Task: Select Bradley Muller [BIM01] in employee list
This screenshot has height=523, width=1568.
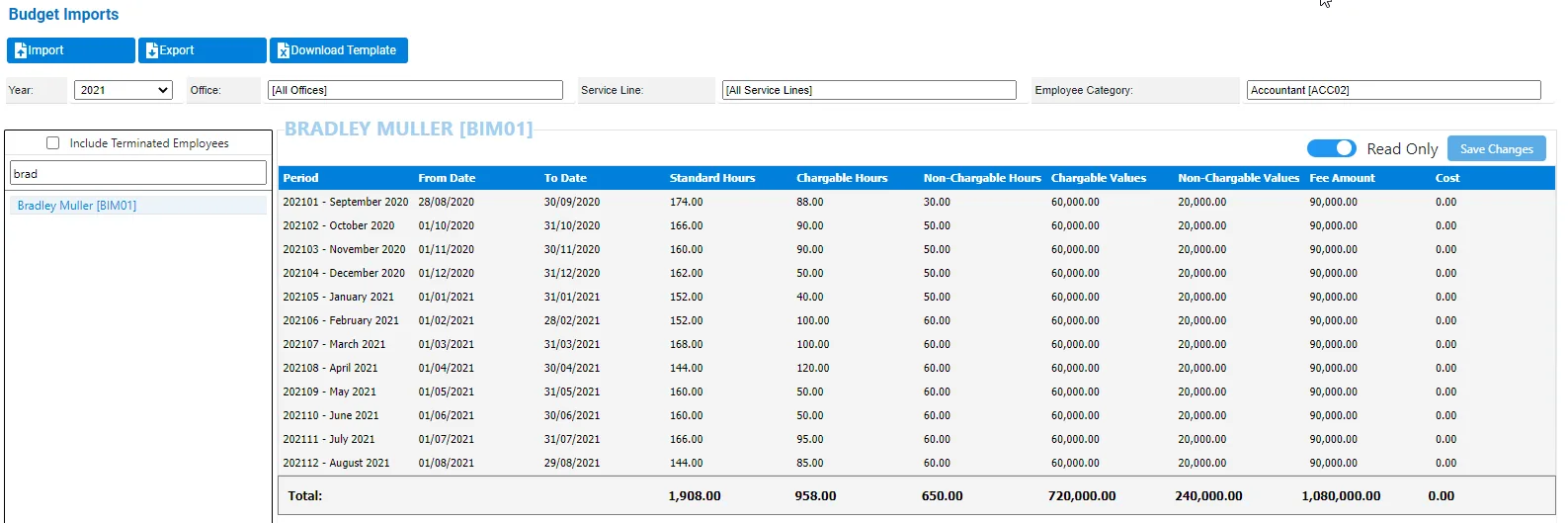Action: pos(77,206)
